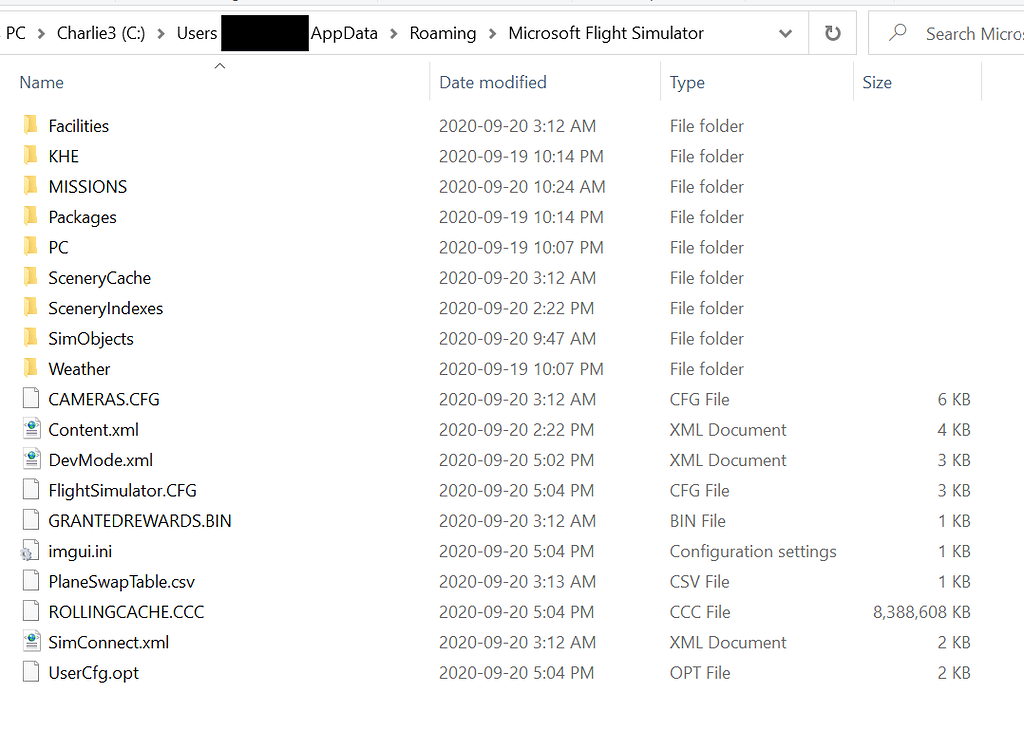Click the Size column header
The width and height of the screenshot is (1024, 730).
(x=877, y=82)
